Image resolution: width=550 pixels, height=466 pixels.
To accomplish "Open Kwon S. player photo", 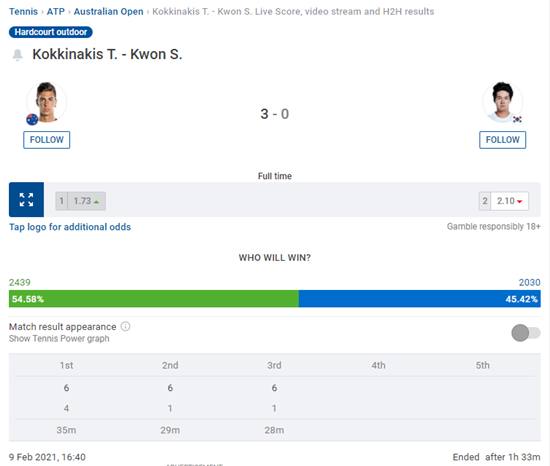I will [x=502, y=102].
